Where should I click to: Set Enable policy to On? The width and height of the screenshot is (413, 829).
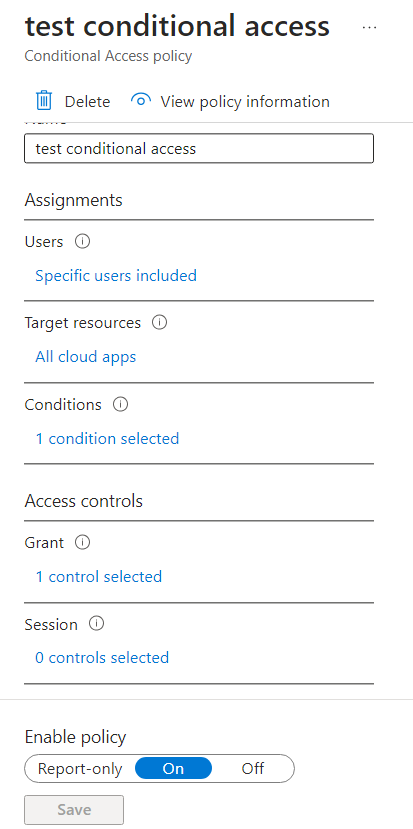(x=173, y=768)
